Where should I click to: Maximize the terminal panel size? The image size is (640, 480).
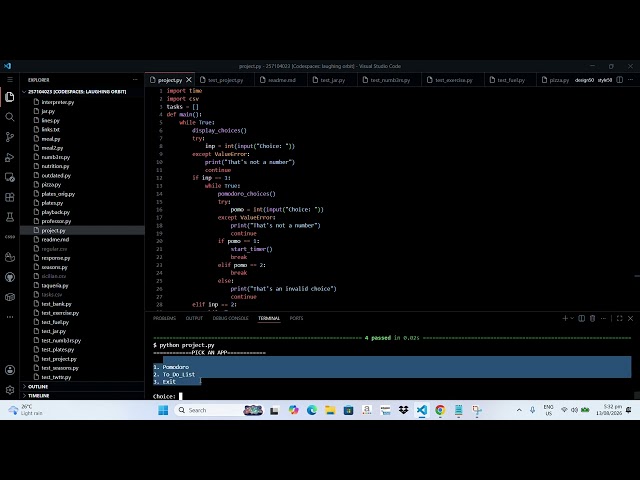(620, 318)
